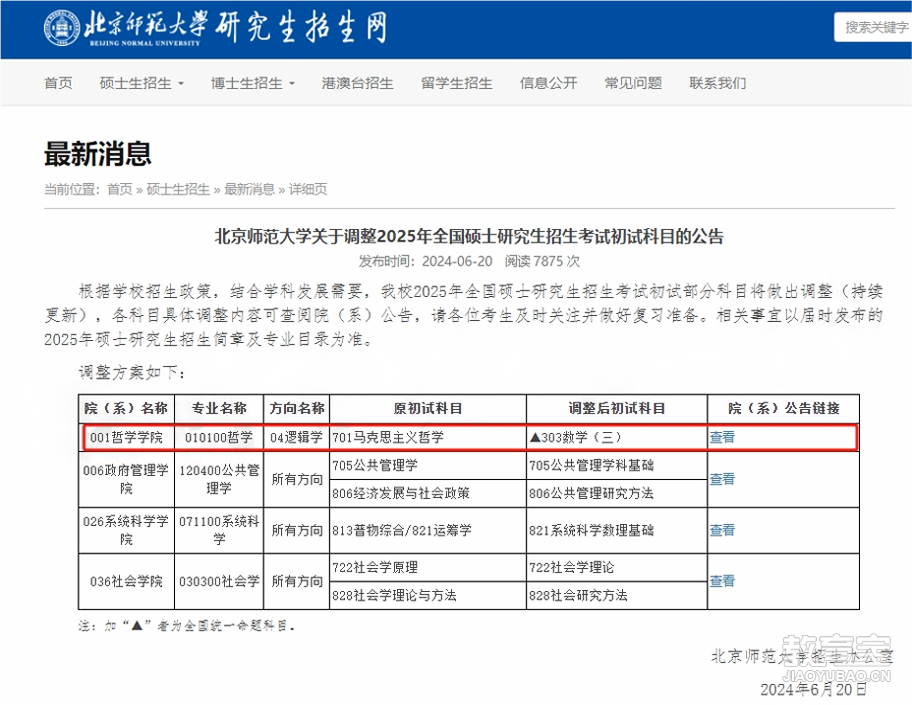Click the 搜索关键字 search input field

pos(874,27)
